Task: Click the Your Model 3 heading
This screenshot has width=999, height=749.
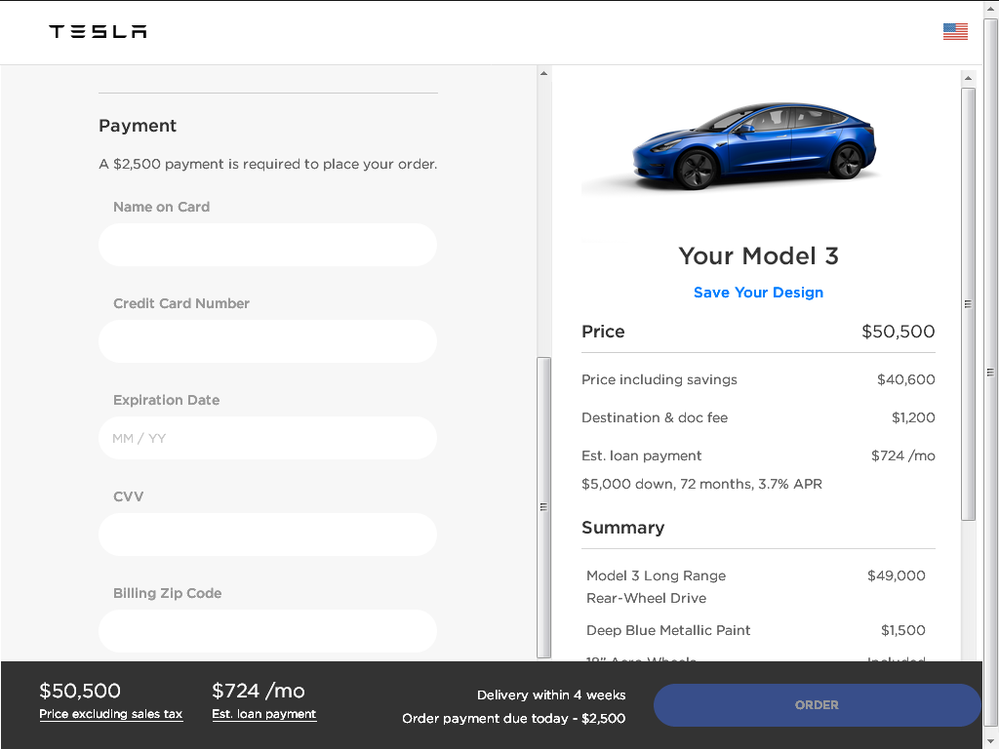Action: click(x=758, y=256)
